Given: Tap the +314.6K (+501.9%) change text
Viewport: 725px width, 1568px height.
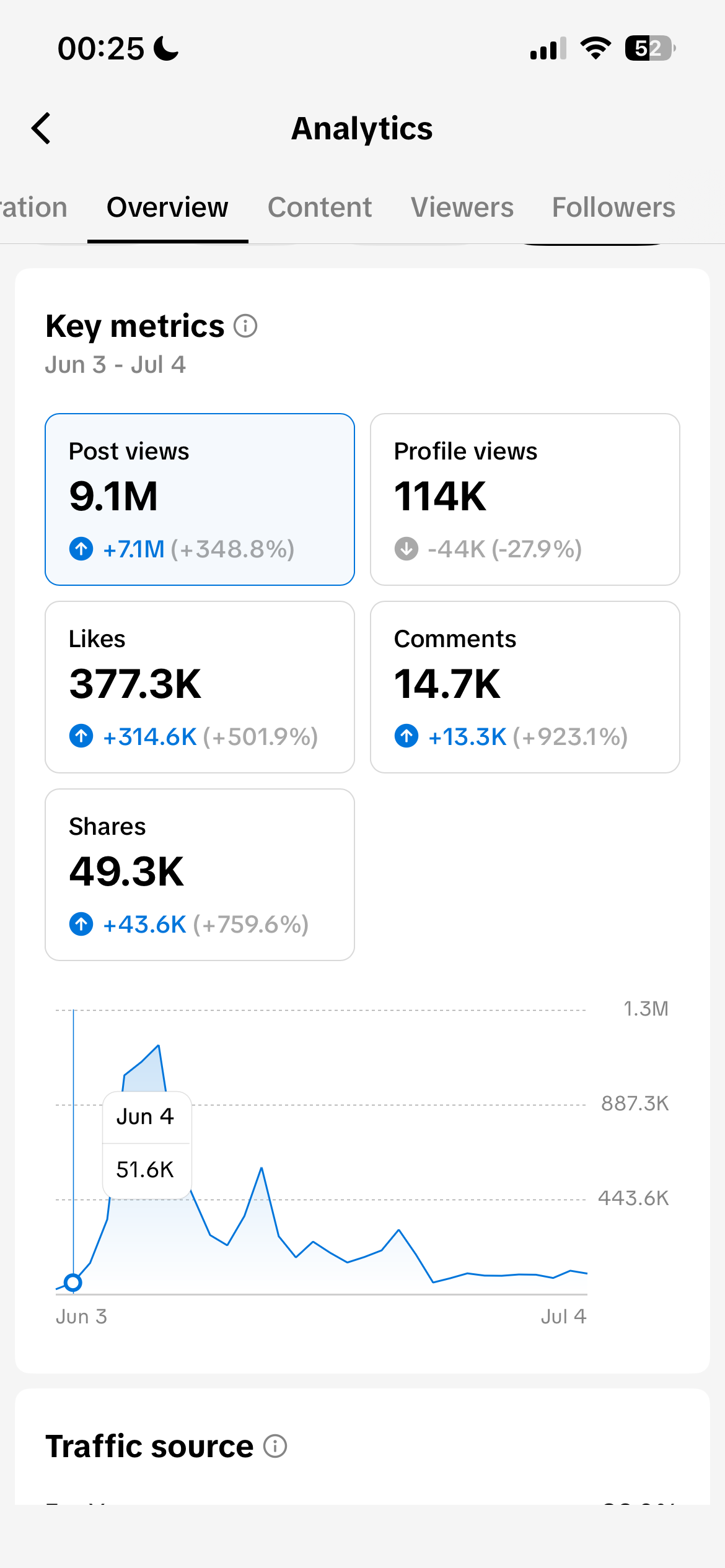Looking at the screenshot, I should 210,736.
